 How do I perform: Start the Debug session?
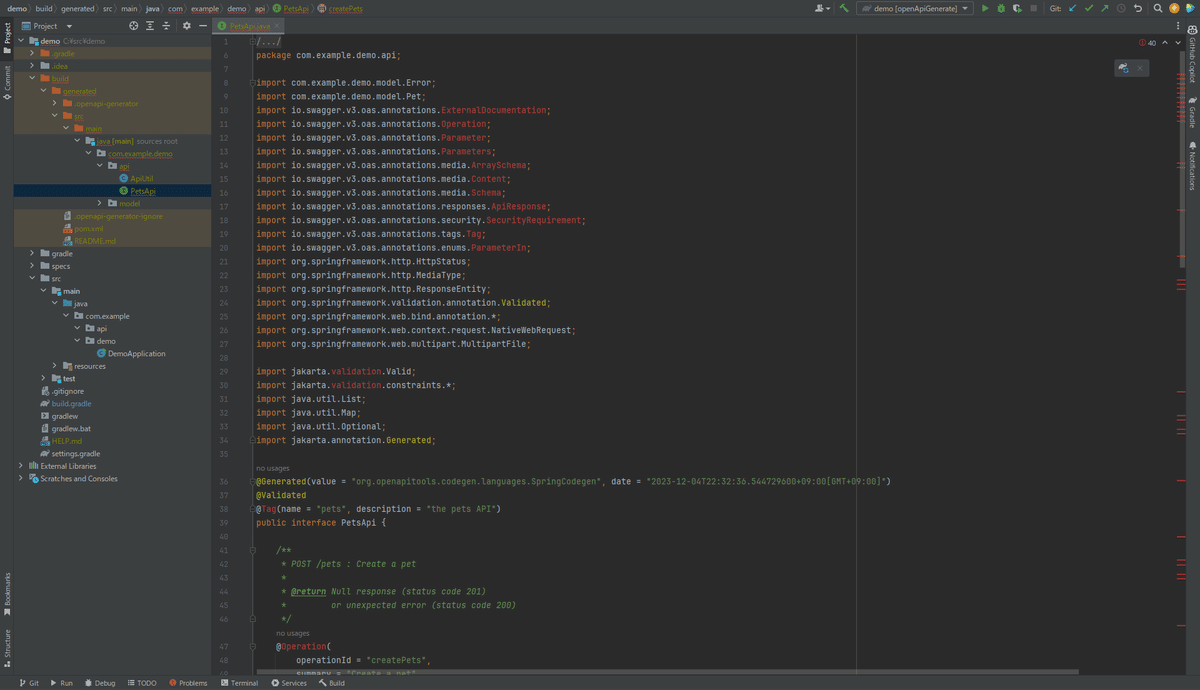[1002, 8]
